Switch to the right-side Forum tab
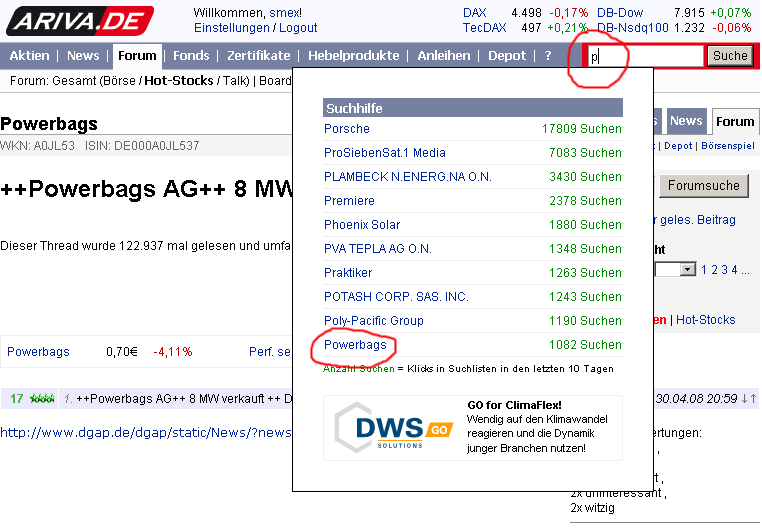This screenshot has height=529, width=762. 735,121
